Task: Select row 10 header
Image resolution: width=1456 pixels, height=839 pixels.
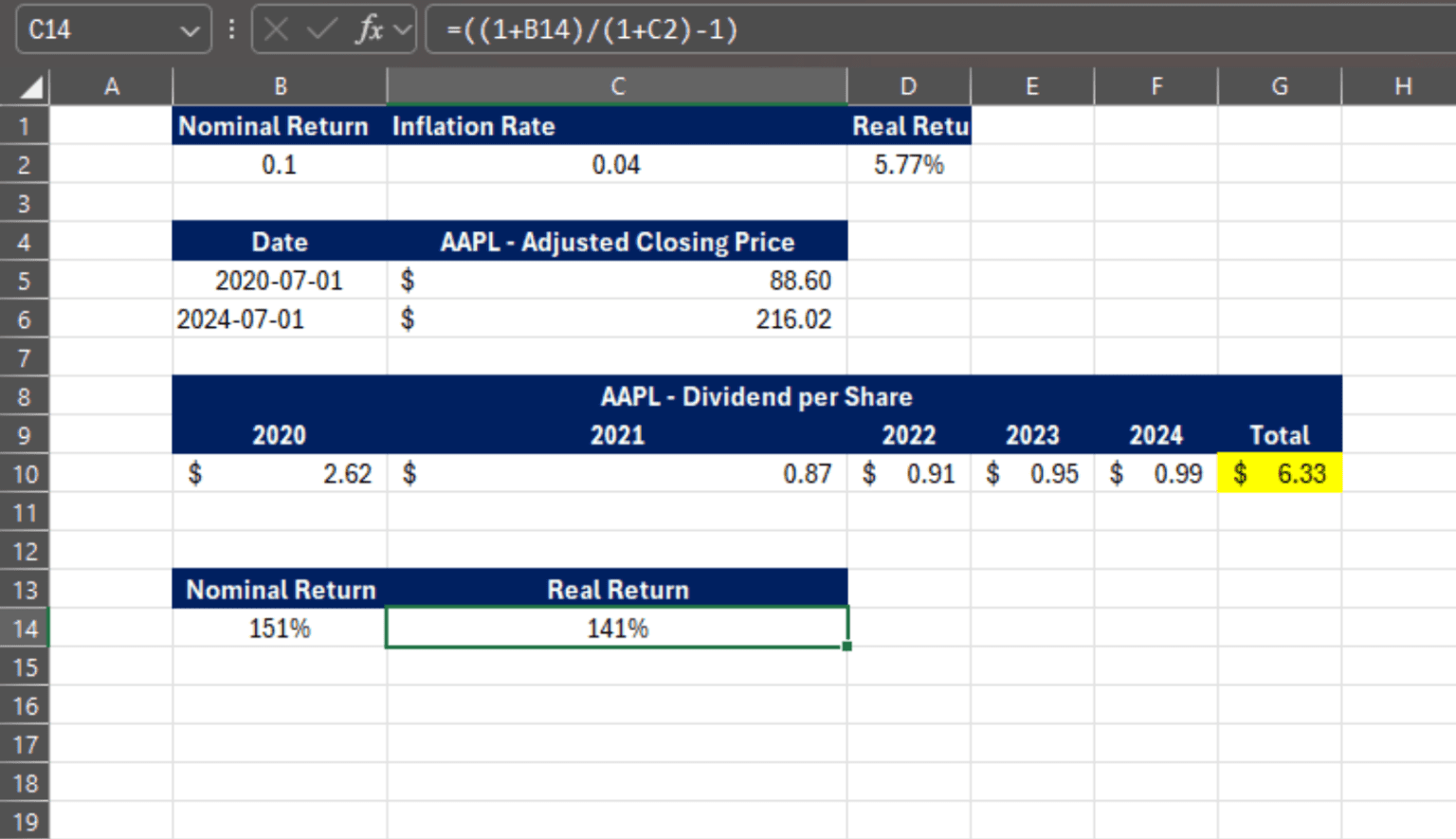Action: pos(25,473)
